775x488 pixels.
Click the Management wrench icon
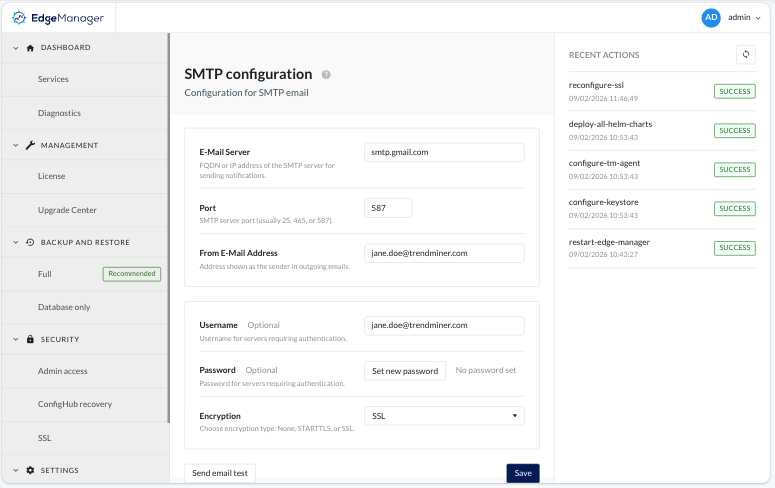click(30, 145)
